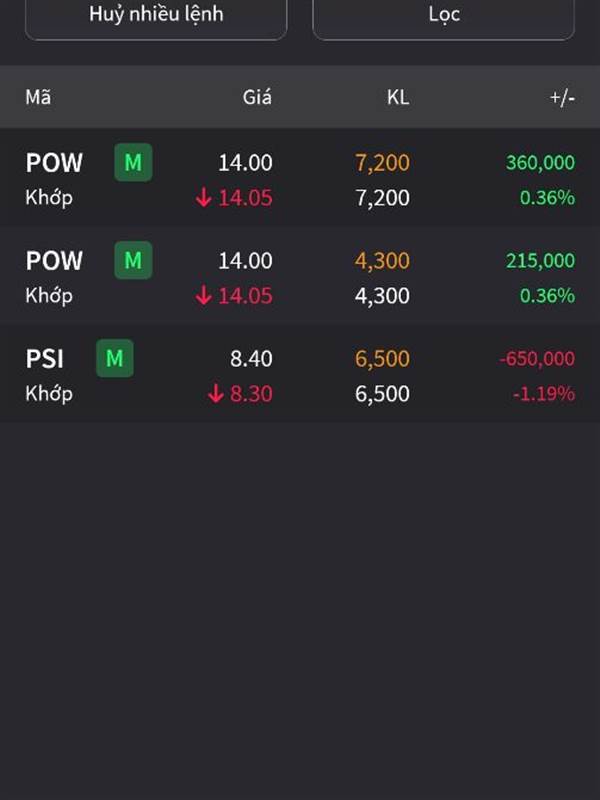Click the red down arrow beside 14.05 in the 7,200 order

204,198
